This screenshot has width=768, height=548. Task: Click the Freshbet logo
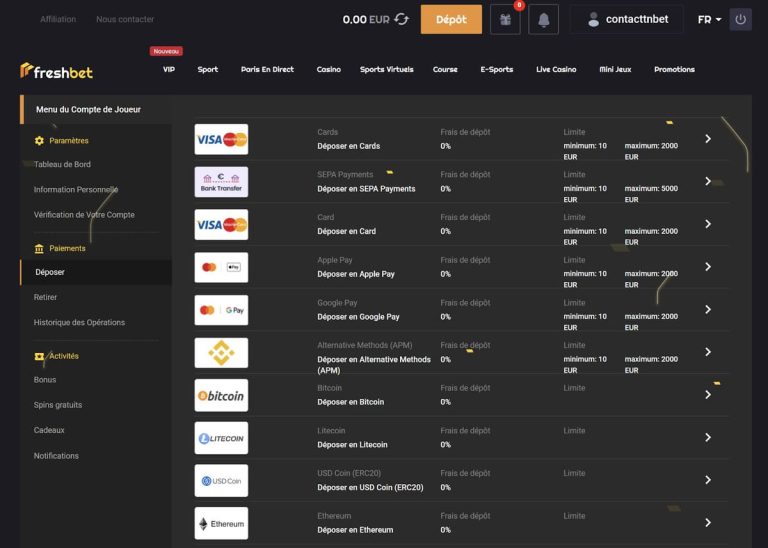tap(56, 71)
